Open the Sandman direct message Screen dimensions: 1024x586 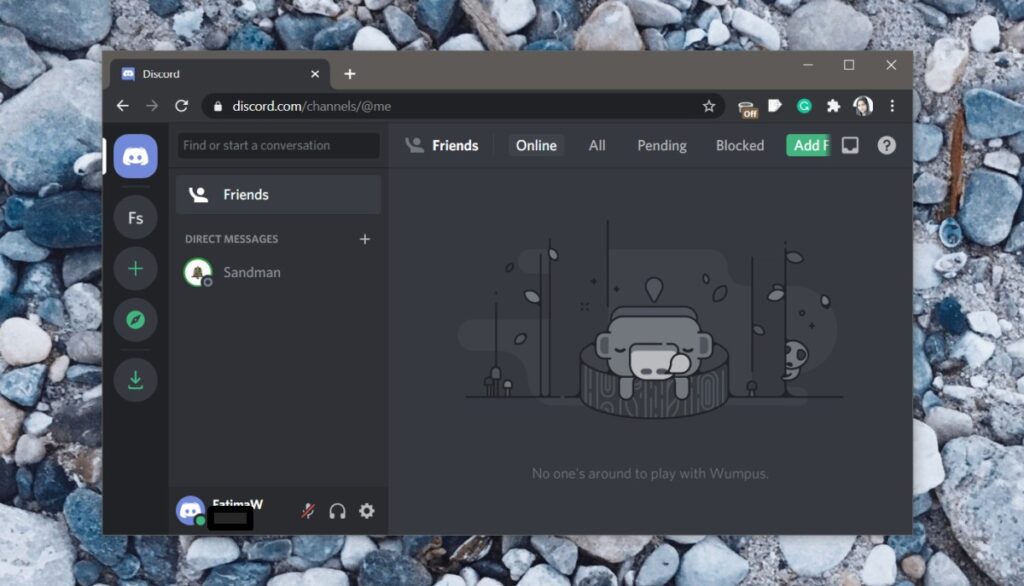point(250,272)
